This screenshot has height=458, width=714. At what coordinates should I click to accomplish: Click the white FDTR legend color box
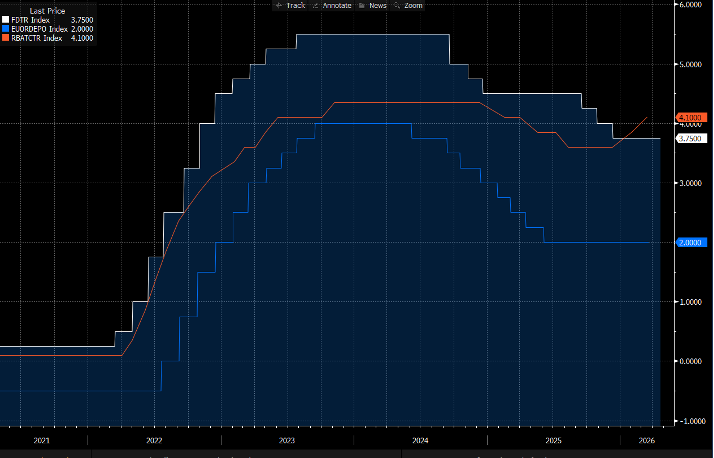point(6,18)
